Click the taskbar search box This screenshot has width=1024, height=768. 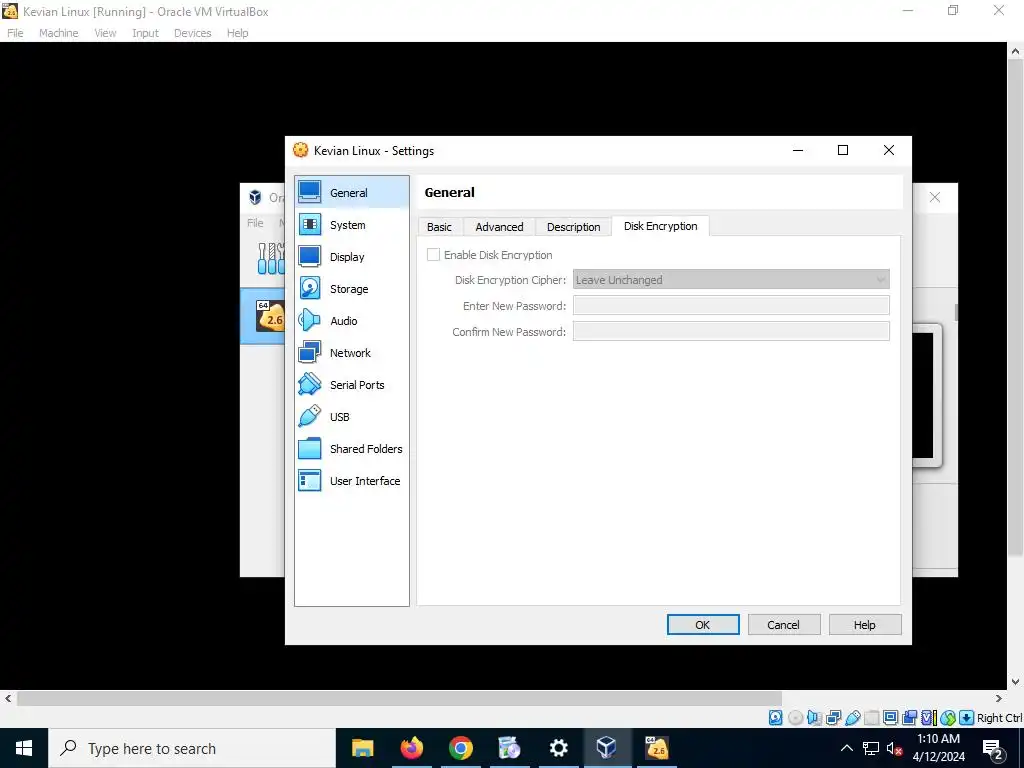click(x=192, y=748)
